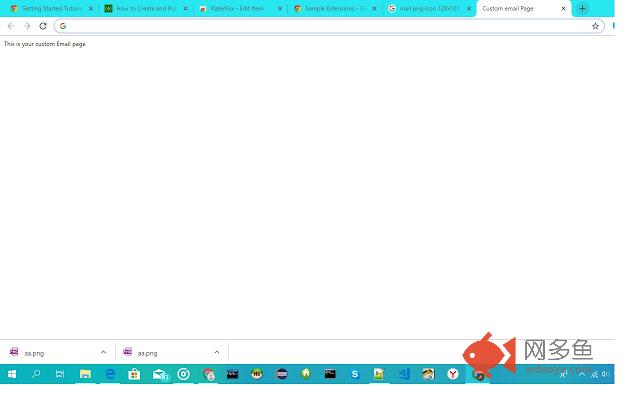This screenshot has width=640, height=400.
Task: Open Microsoft Store from the taskbar
Action: (x=134, y=374)
